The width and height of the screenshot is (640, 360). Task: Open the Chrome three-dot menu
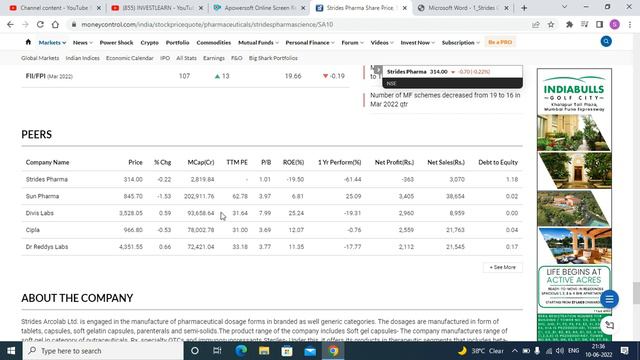(x=630, y=24)
